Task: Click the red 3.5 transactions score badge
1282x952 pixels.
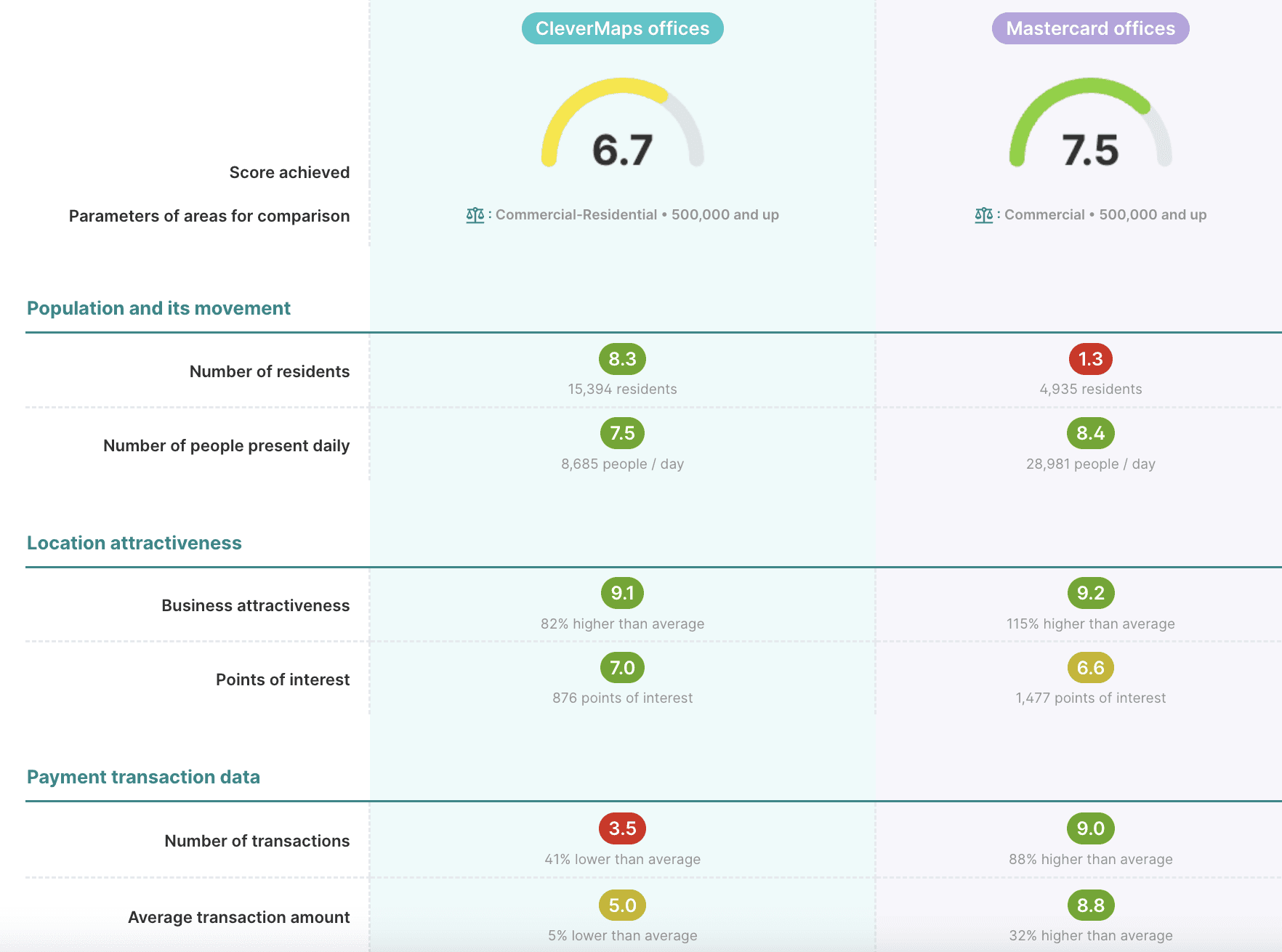Action: 622,829
